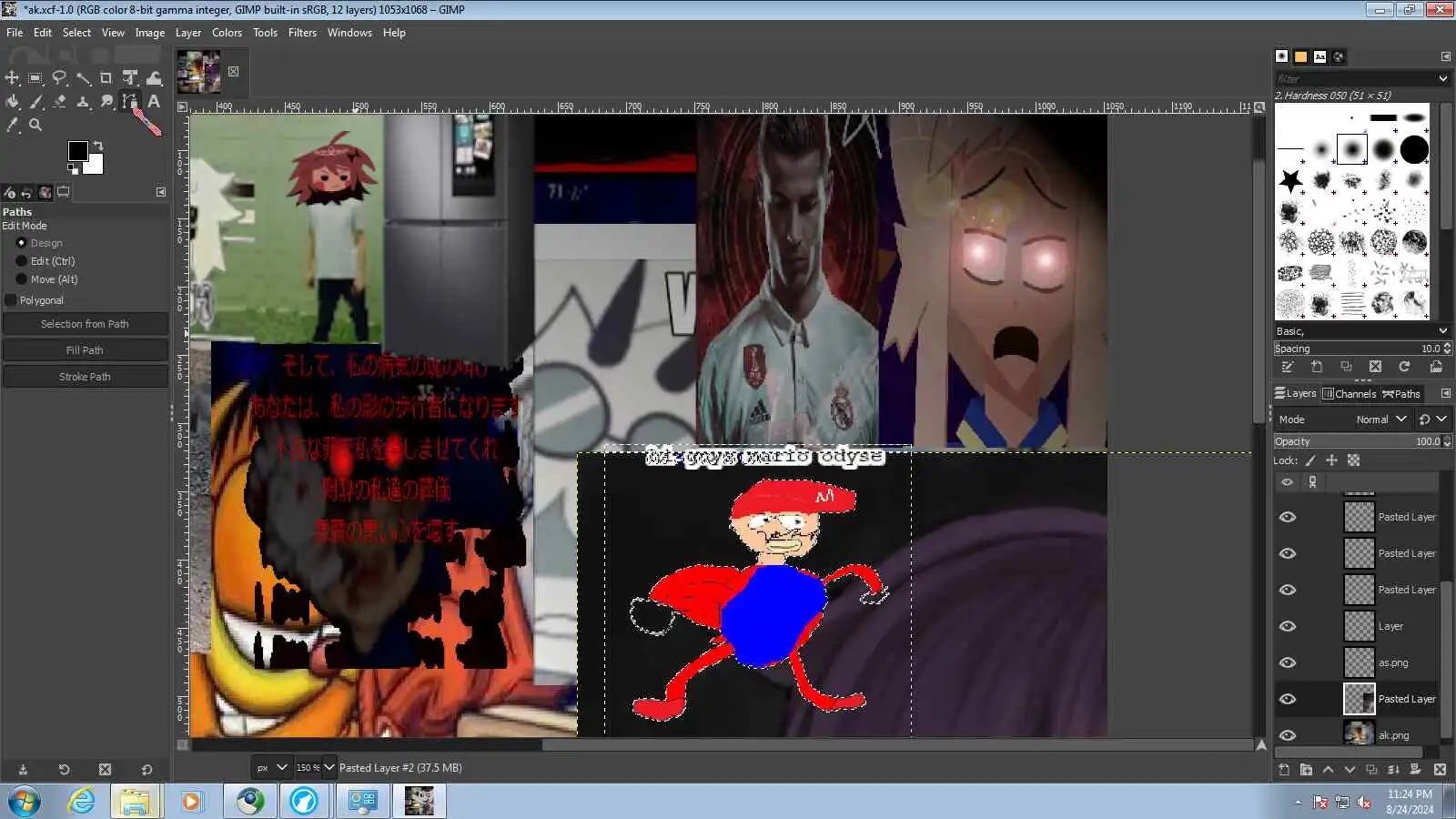This screenshot has height=819, width=1456.
Task: Select the Paths tool
Action: click(x=130, y=102)
